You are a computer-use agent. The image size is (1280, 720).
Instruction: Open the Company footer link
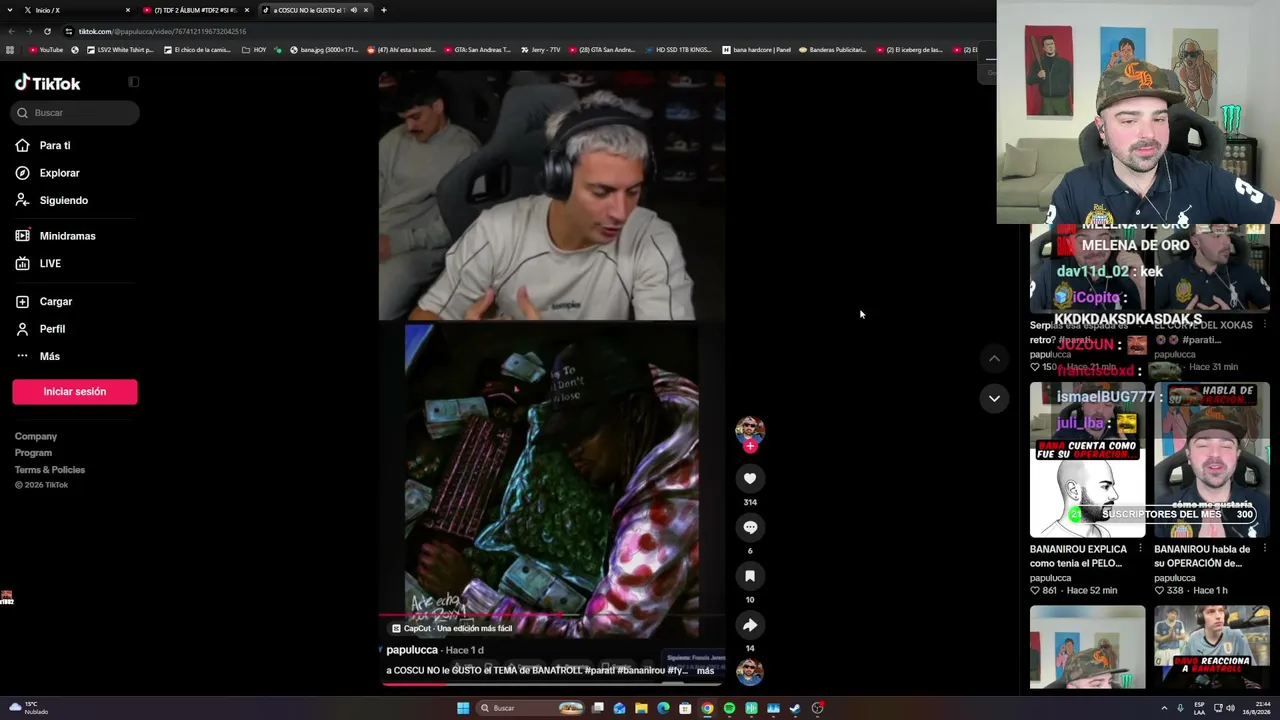tap(36, 436)
